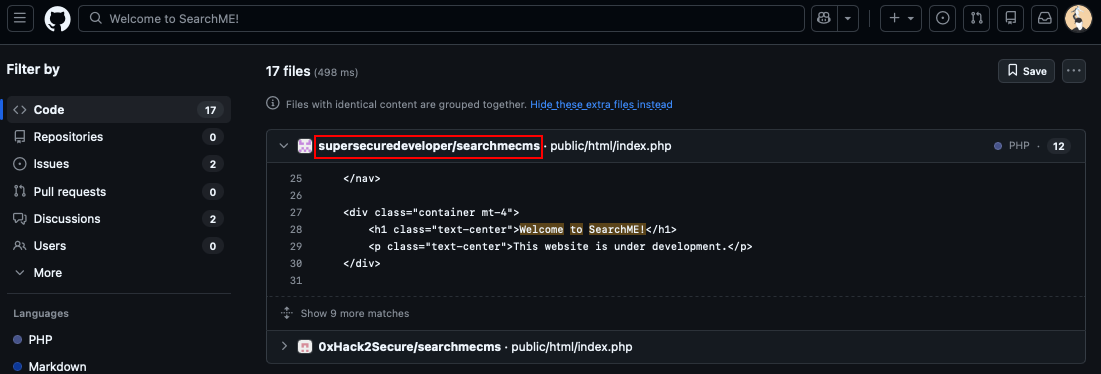This screenshot has width=1101, height=374.
Task: Open the Issues circle icon in header
Action: 942,19
